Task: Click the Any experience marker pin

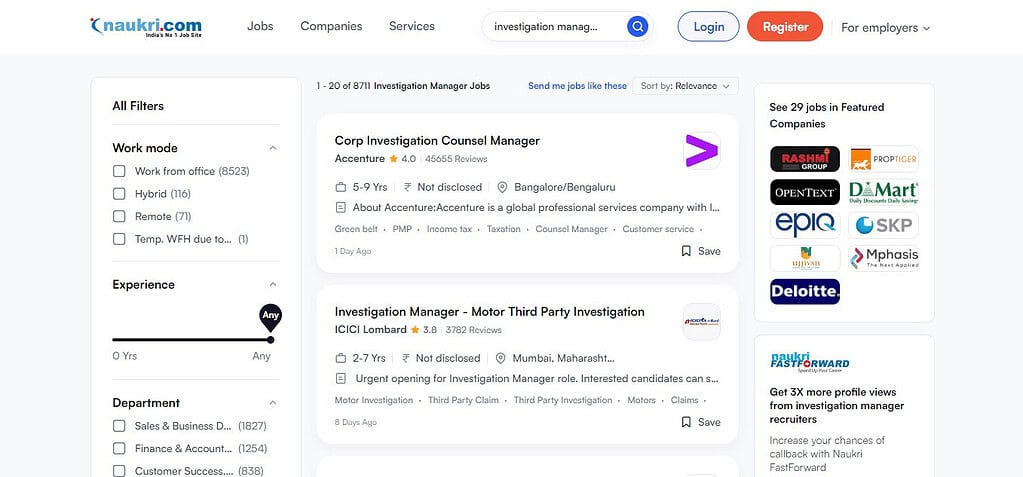Action: click(x=271, y=316)
